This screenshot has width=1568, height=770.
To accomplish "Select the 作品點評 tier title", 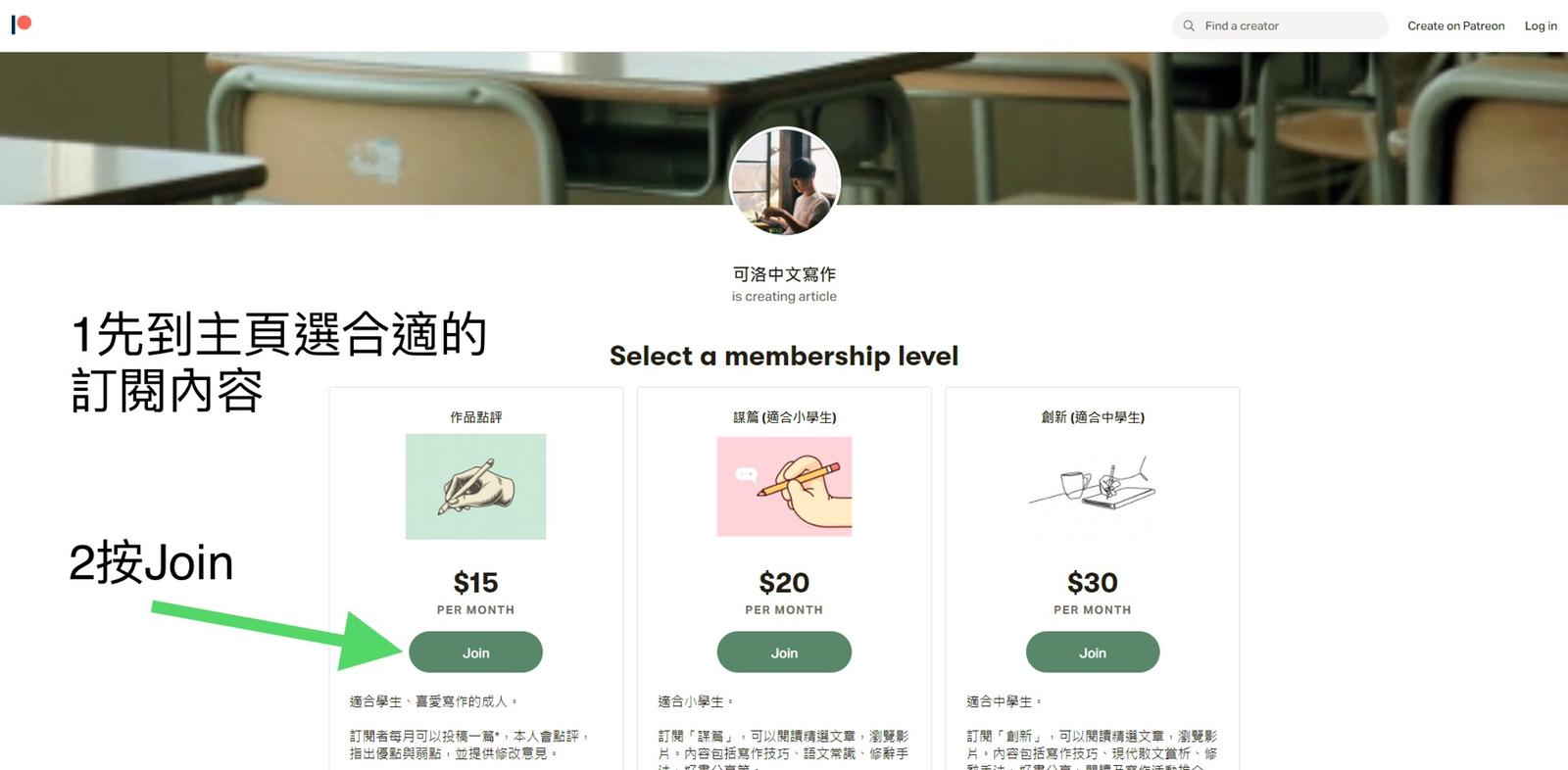I will (x=475, y=417).
